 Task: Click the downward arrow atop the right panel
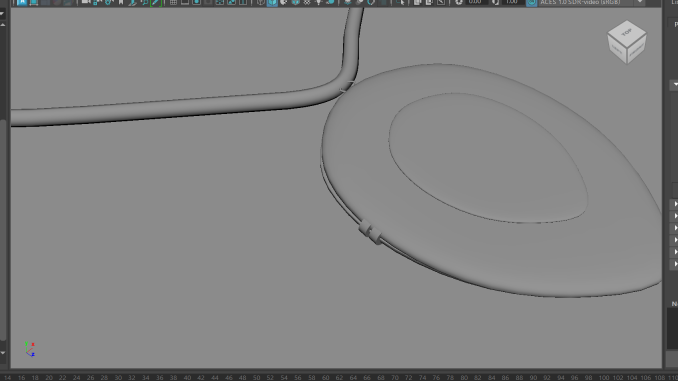[x=675, y=84]
